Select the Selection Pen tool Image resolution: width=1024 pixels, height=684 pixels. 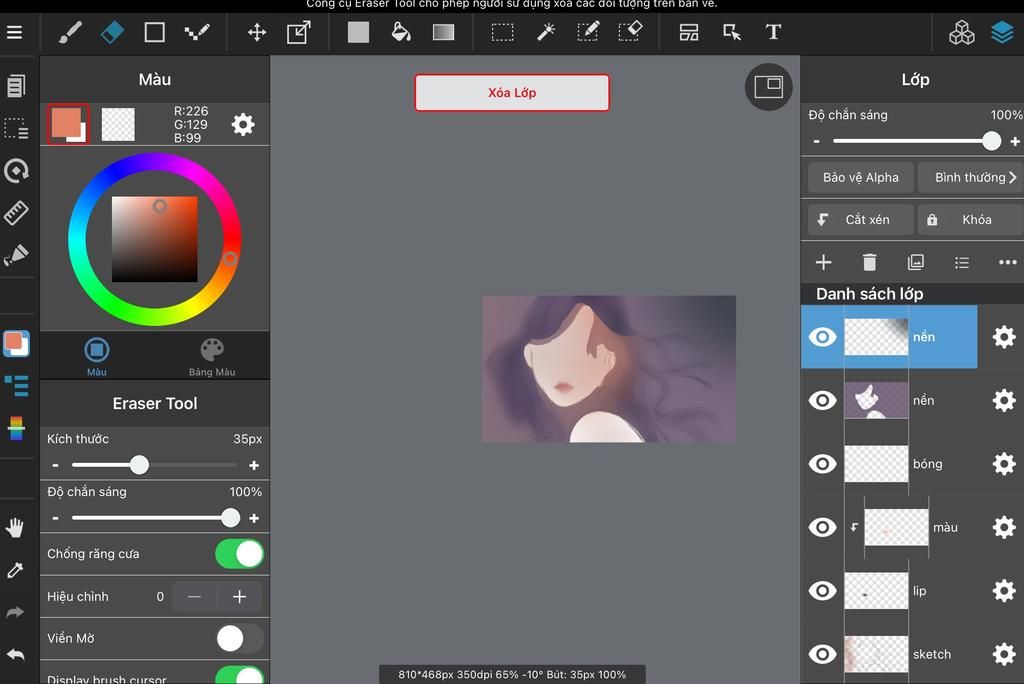coord(588,32)
